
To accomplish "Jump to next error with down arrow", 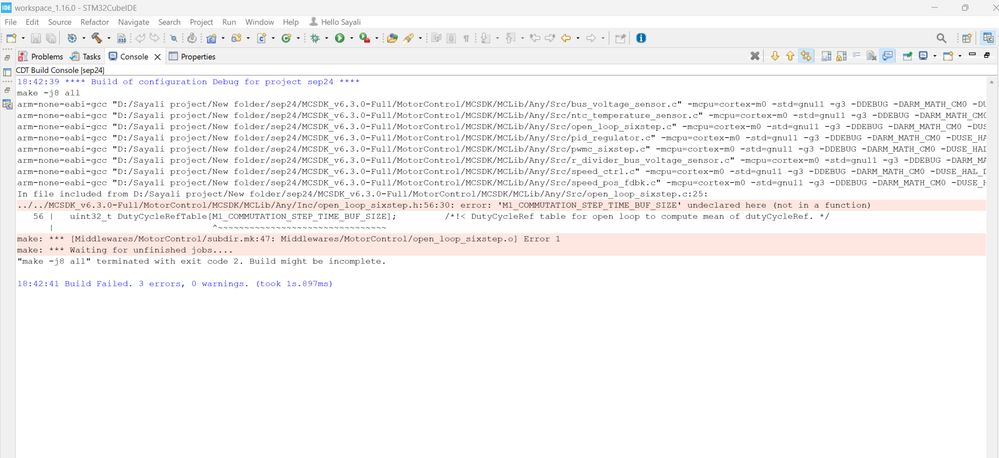I will click(775, 56).
